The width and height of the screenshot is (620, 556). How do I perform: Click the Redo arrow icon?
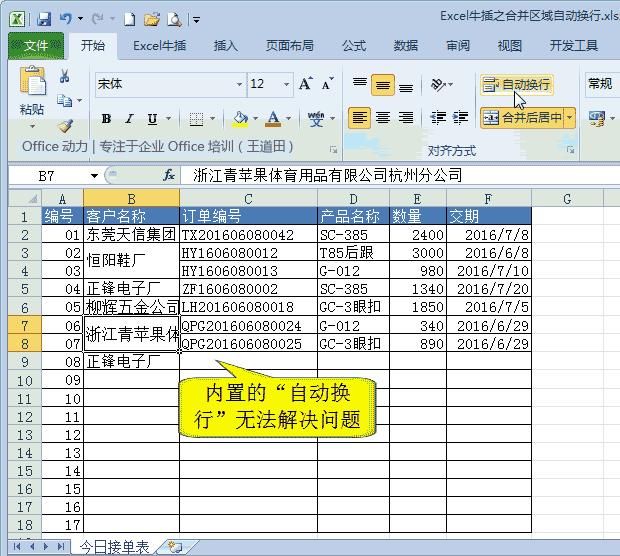point(97,19)
